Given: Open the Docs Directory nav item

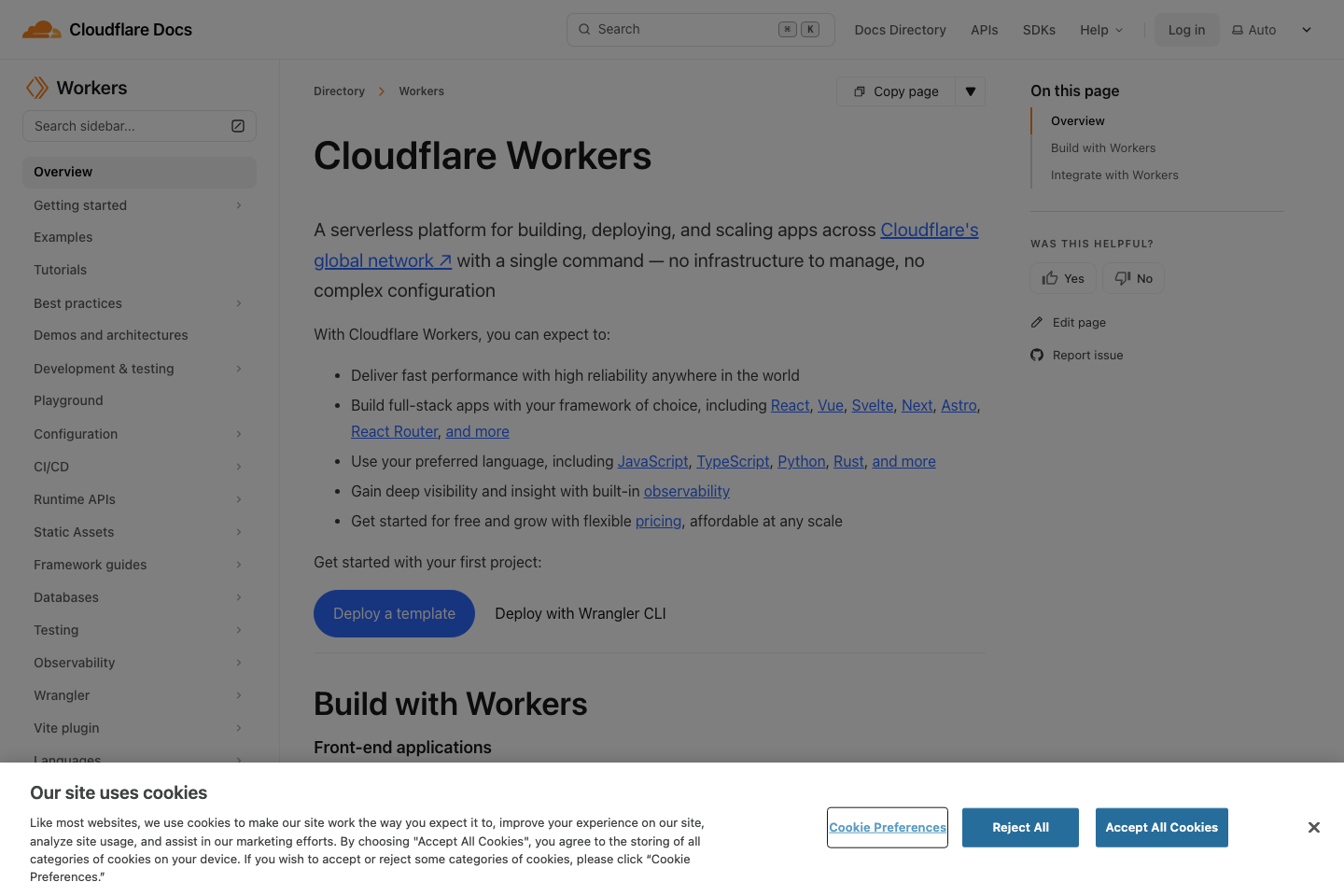Looking at the screenshot, I should coord(900,29).
